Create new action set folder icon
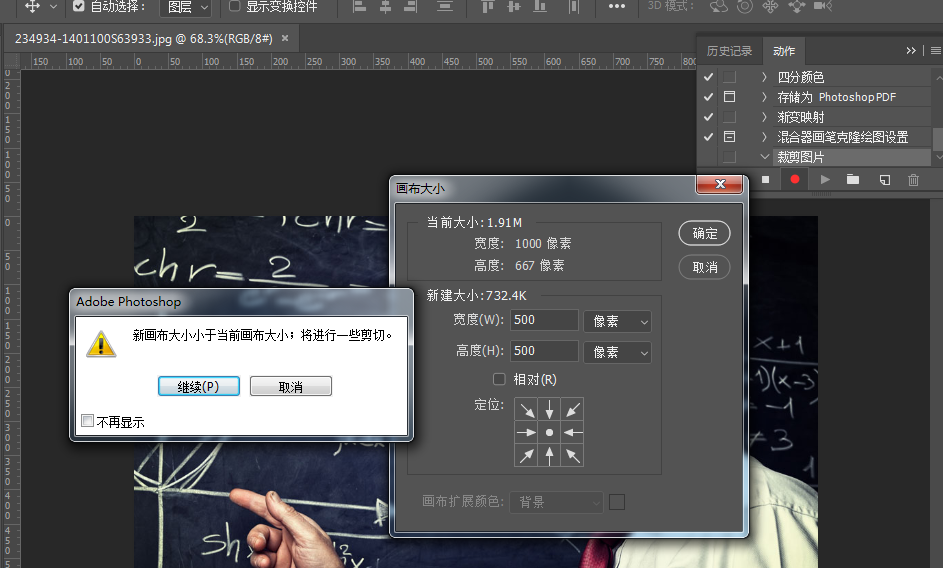Screen dimensions: 943x568 [x=853, y=179]
